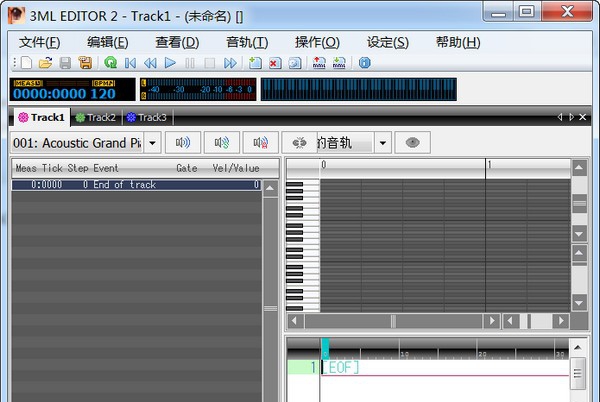Screen dimensions: 600x402
Task: Click piano roll horizontal scroll-right arrow
Action: (492, 321)
